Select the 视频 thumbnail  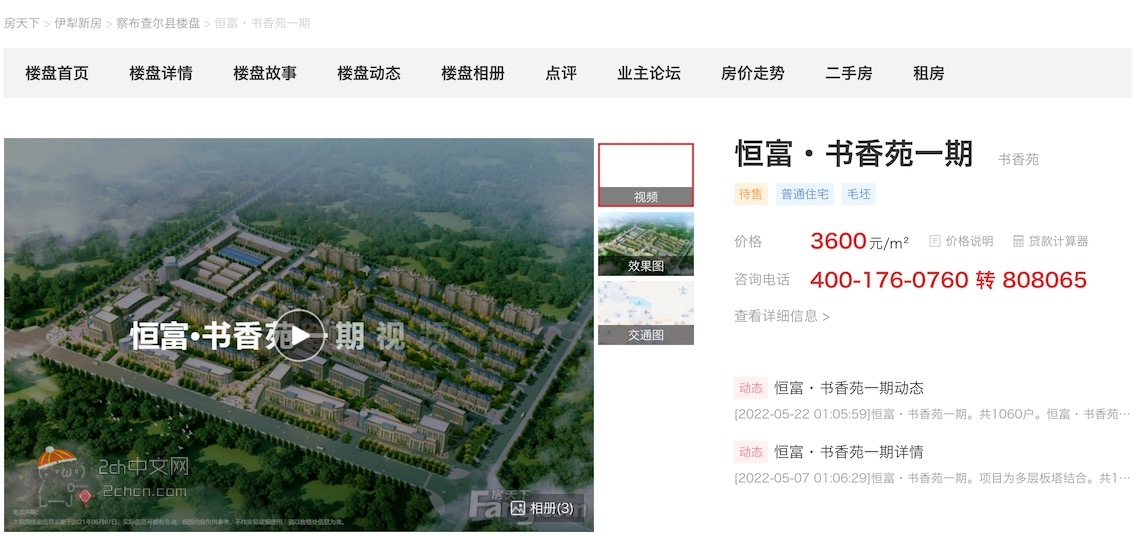click(x=645, y=175)
